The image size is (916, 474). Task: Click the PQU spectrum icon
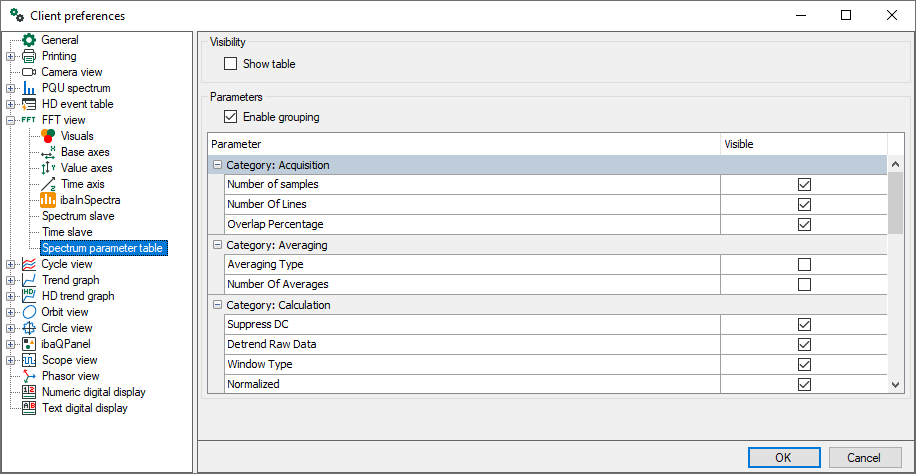click(x=29, y=88)
